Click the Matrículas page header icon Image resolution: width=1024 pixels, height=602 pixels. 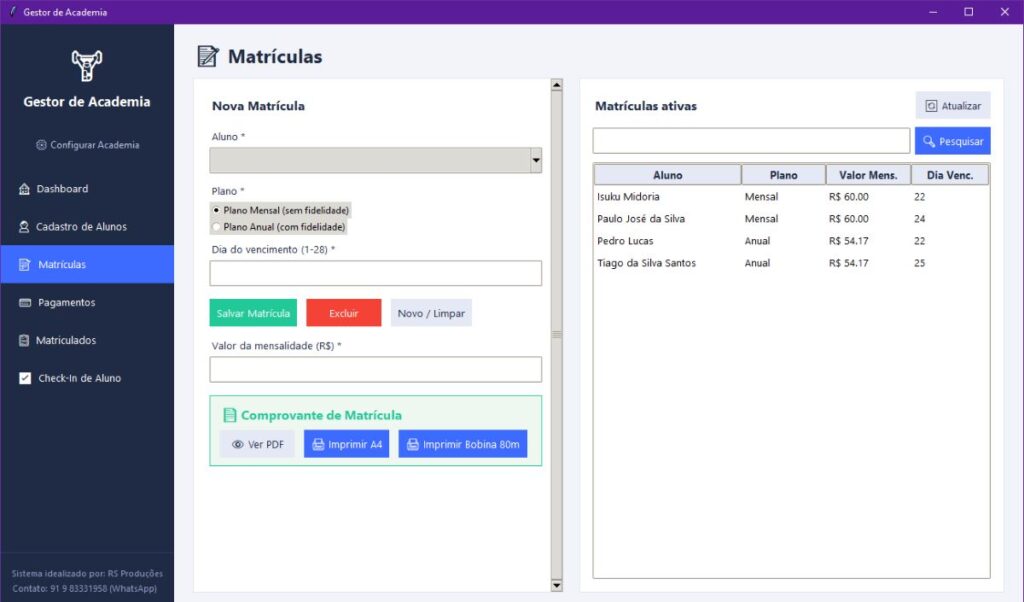(208, 56)
